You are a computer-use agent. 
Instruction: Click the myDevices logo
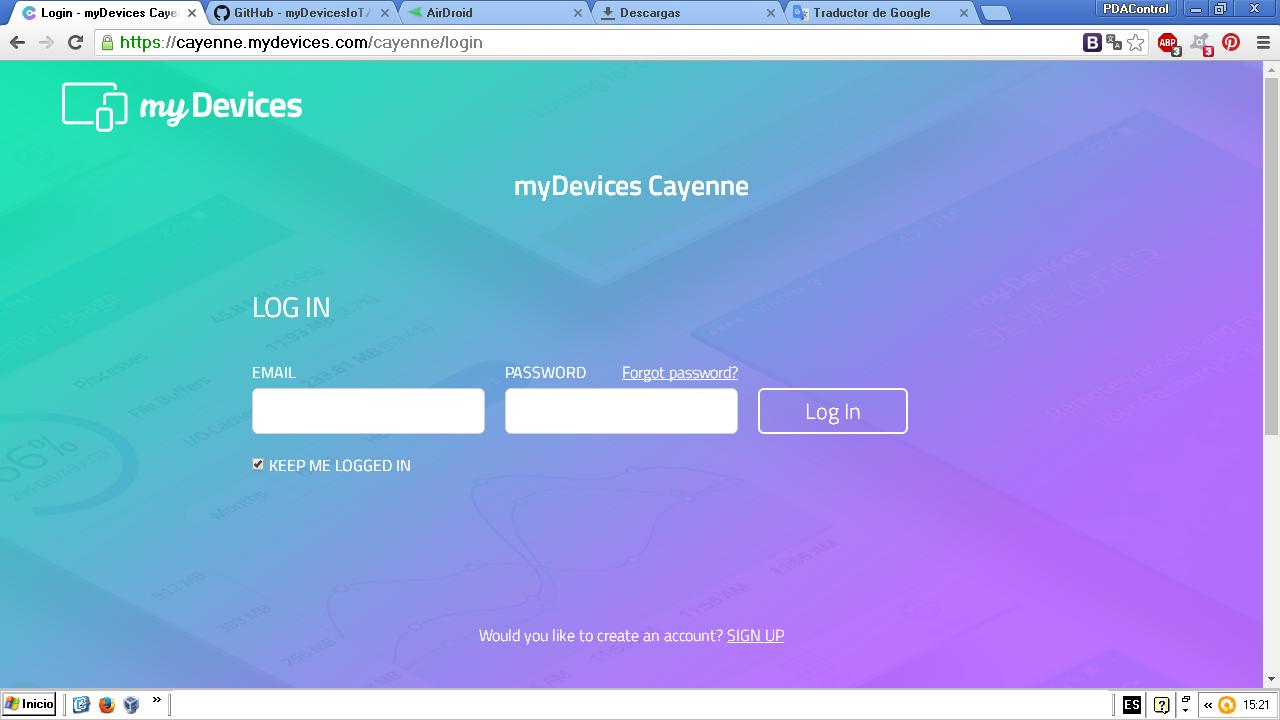pos(182,106)
